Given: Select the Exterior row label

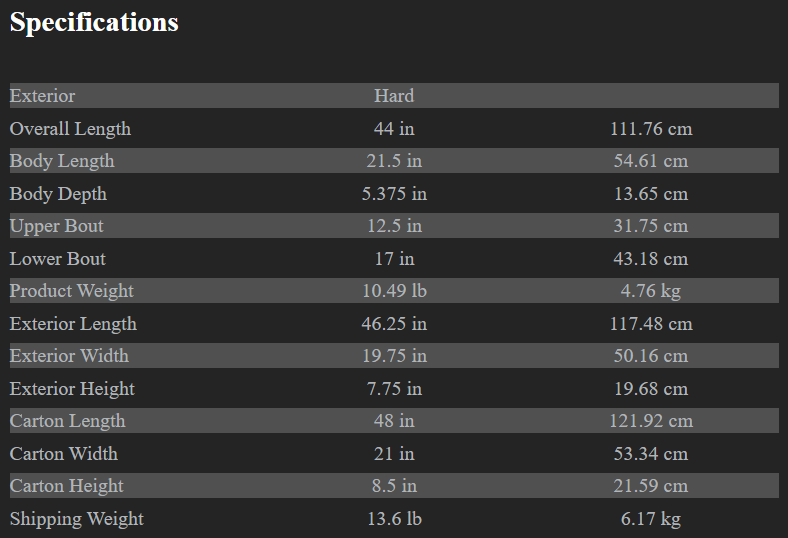Looking at the screenshot, I should (42, 96).
